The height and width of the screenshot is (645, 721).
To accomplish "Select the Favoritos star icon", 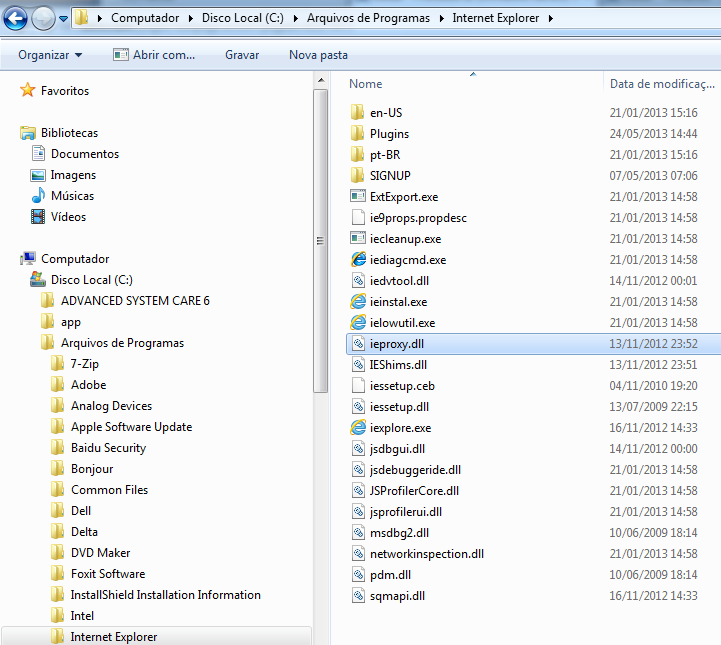I will point(28,90).
